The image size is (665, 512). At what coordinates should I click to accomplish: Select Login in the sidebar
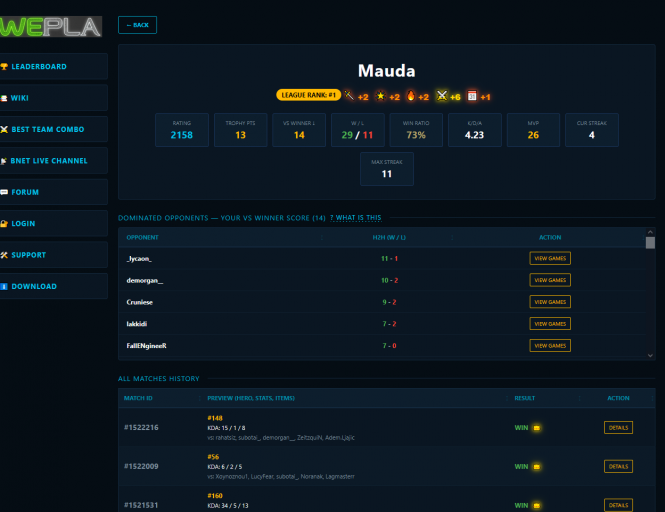[x=53, y=224]
